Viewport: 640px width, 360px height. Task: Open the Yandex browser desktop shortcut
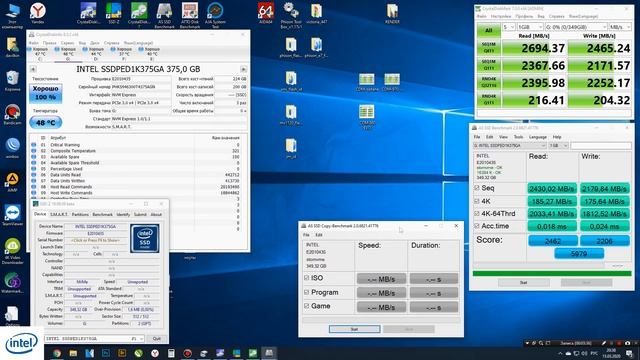(x=38, y=13)
